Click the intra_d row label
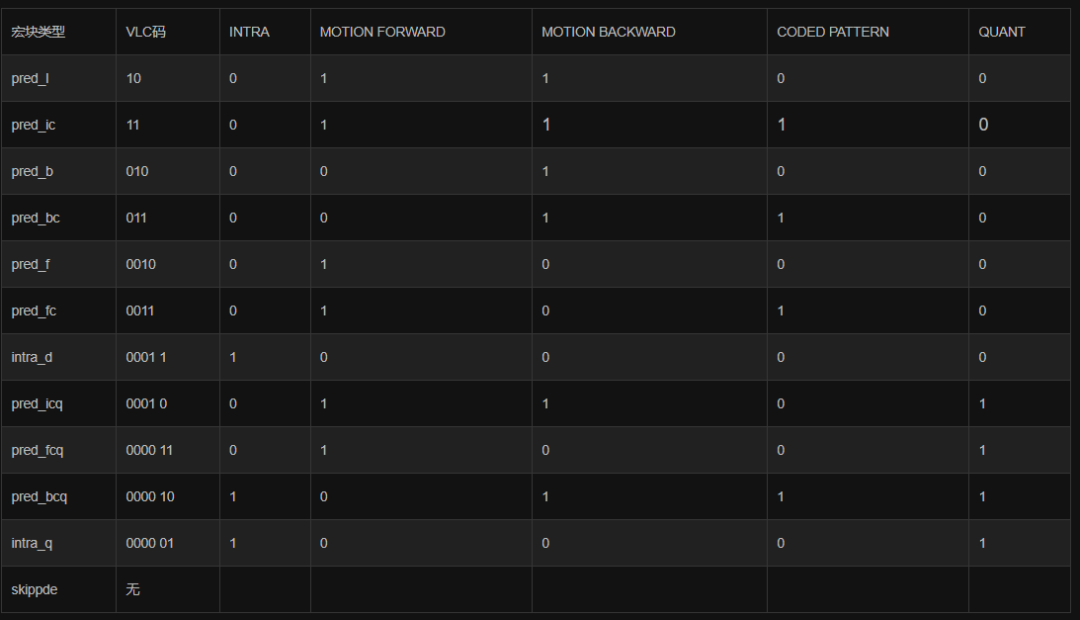 pos(32,357)
